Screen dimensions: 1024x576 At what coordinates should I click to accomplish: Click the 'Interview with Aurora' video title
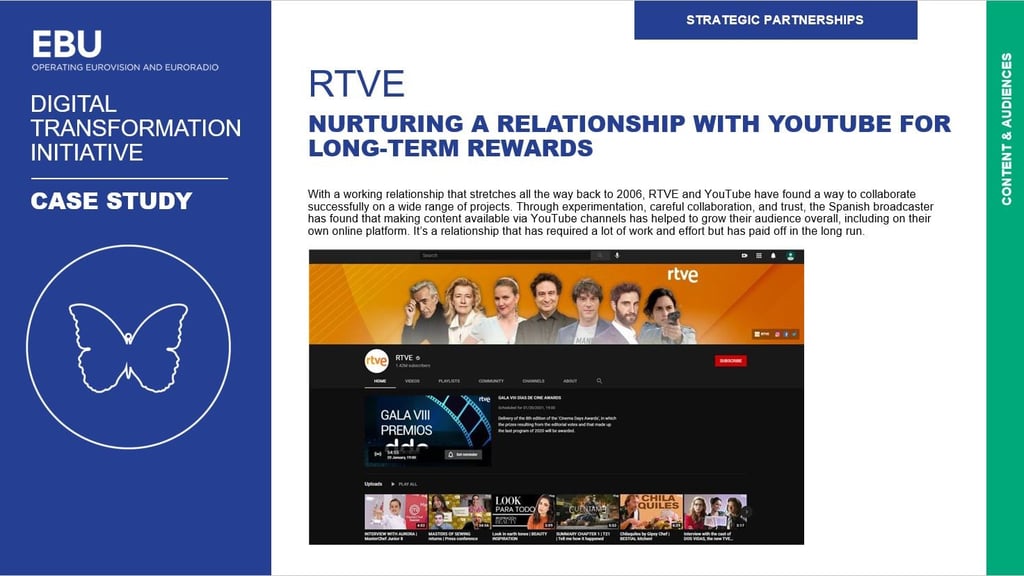click(x=391, y=536)
